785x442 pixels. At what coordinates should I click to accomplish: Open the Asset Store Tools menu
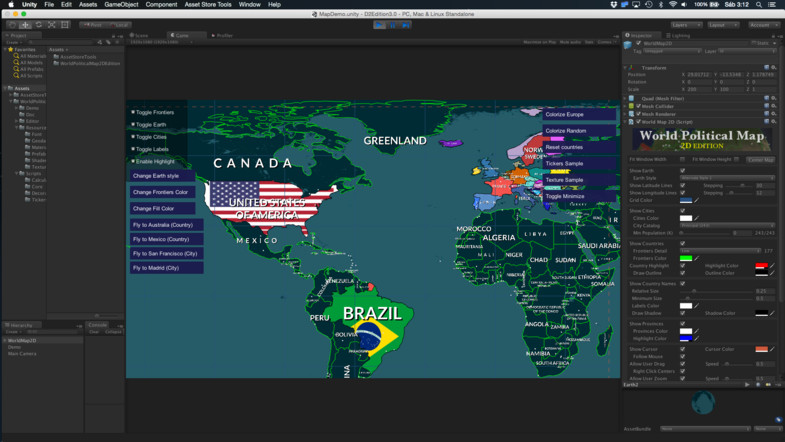(x=208, y=5)
